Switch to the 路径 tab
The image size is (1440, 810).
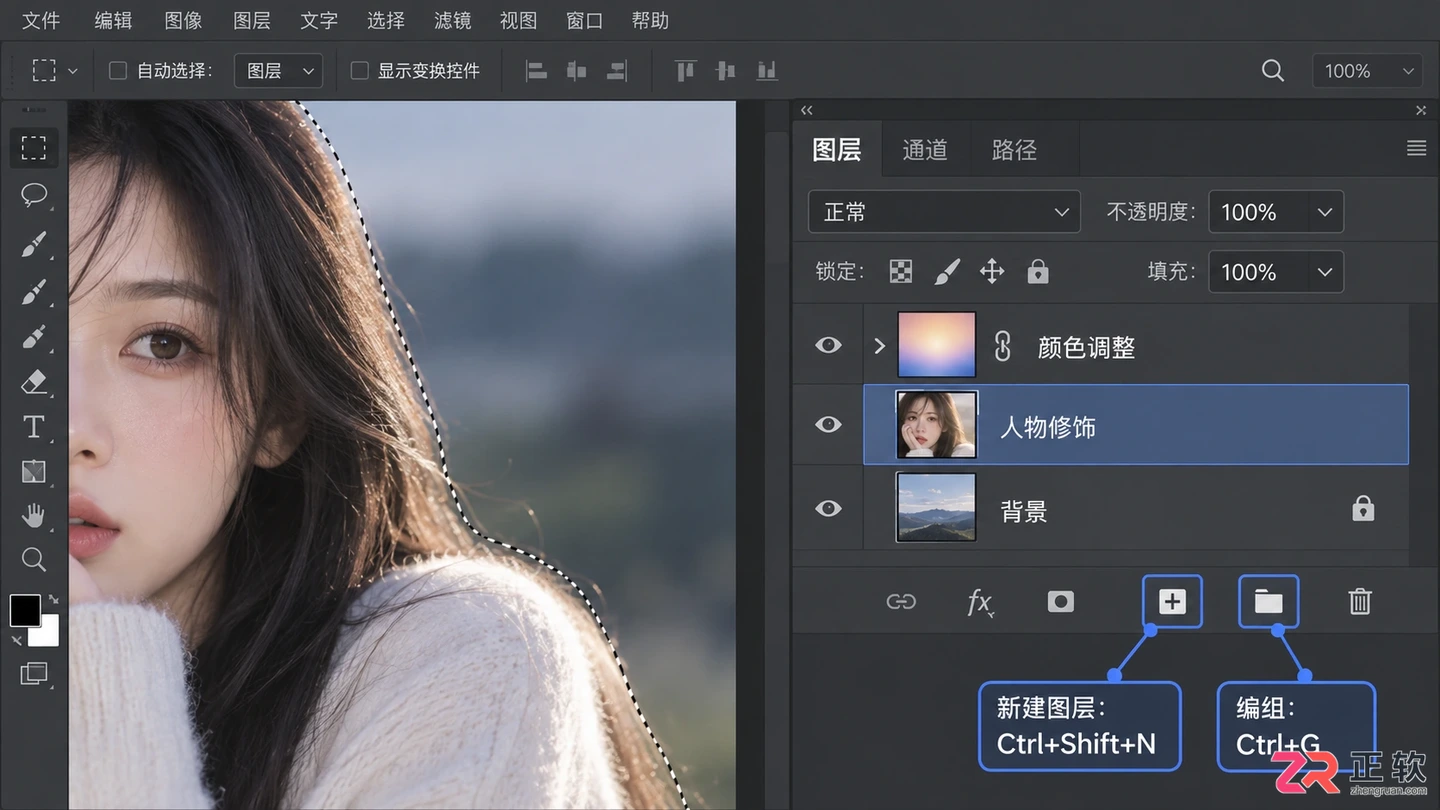(x=1014, y=149)
